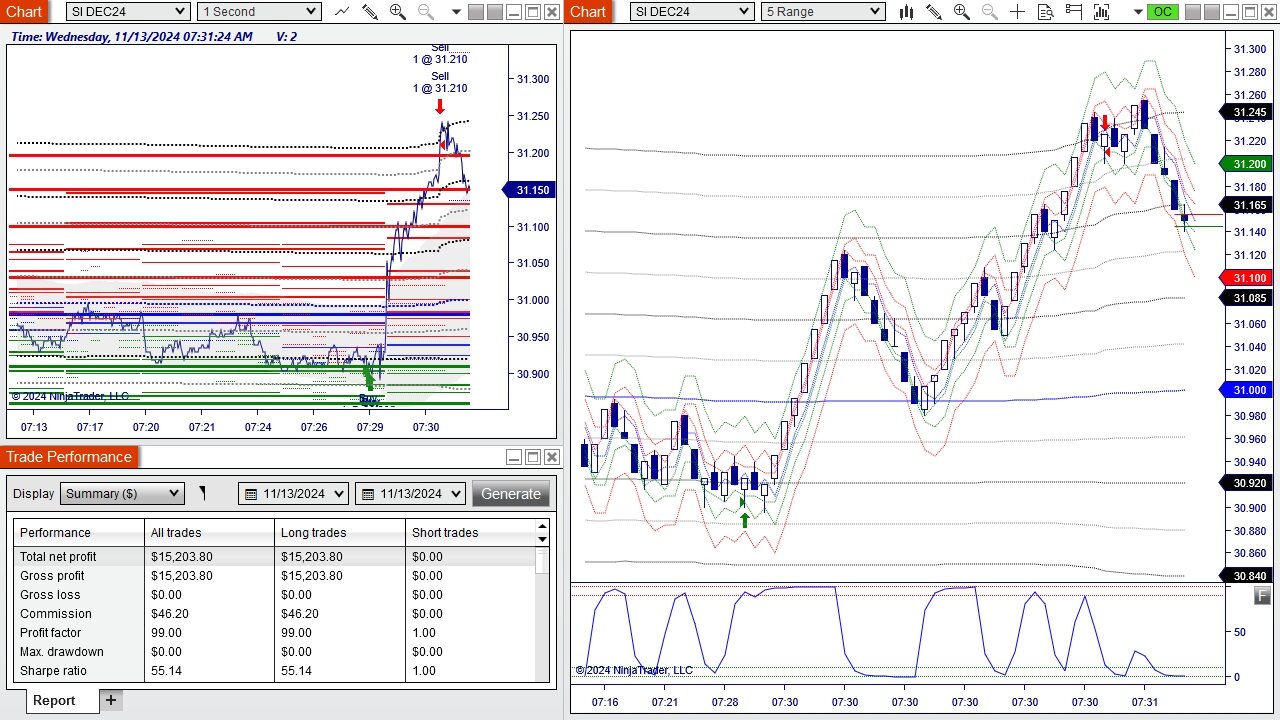Click the Generate button
Viewport: 1280px width, 720px height.
(511, 494)
